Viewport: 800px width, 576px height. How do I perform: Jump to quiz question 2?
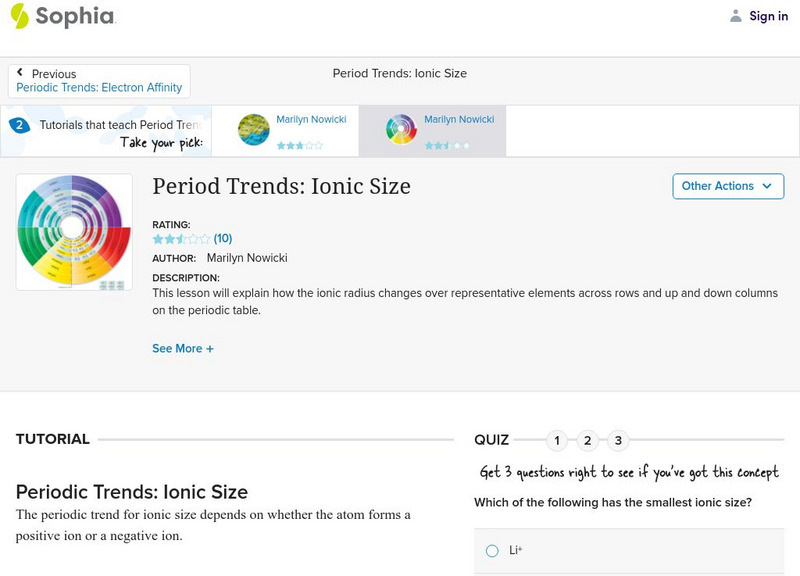tap(588, 440)
